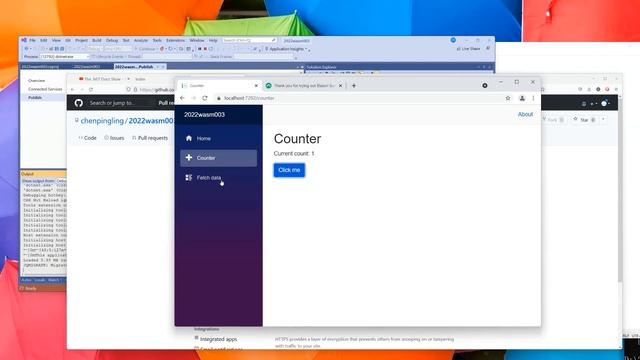Open the browser profile avatar
This screenshot has height=360, width=640.
point(522,98)
